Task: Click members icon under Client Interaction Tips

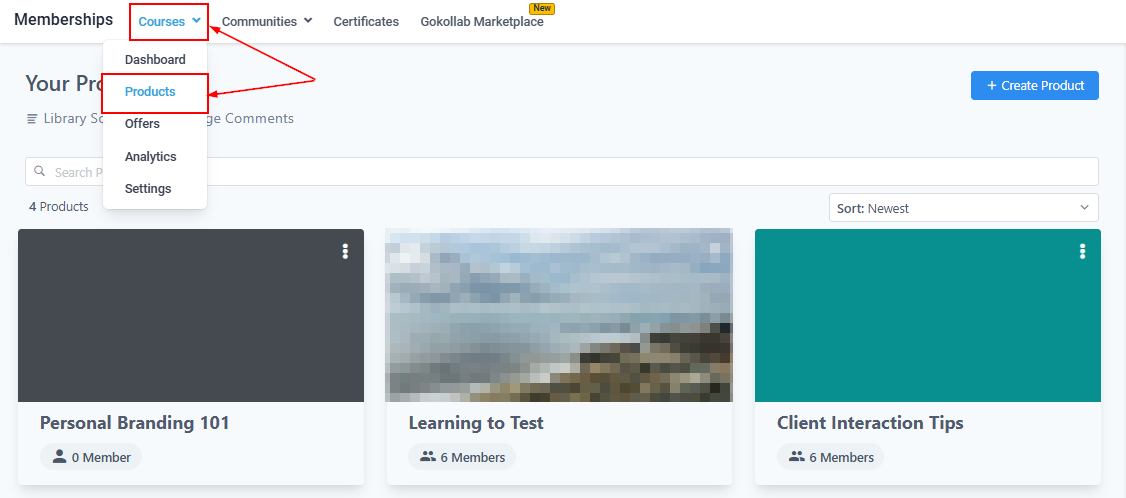Action: pyautogui.click(x=796, y=457)
